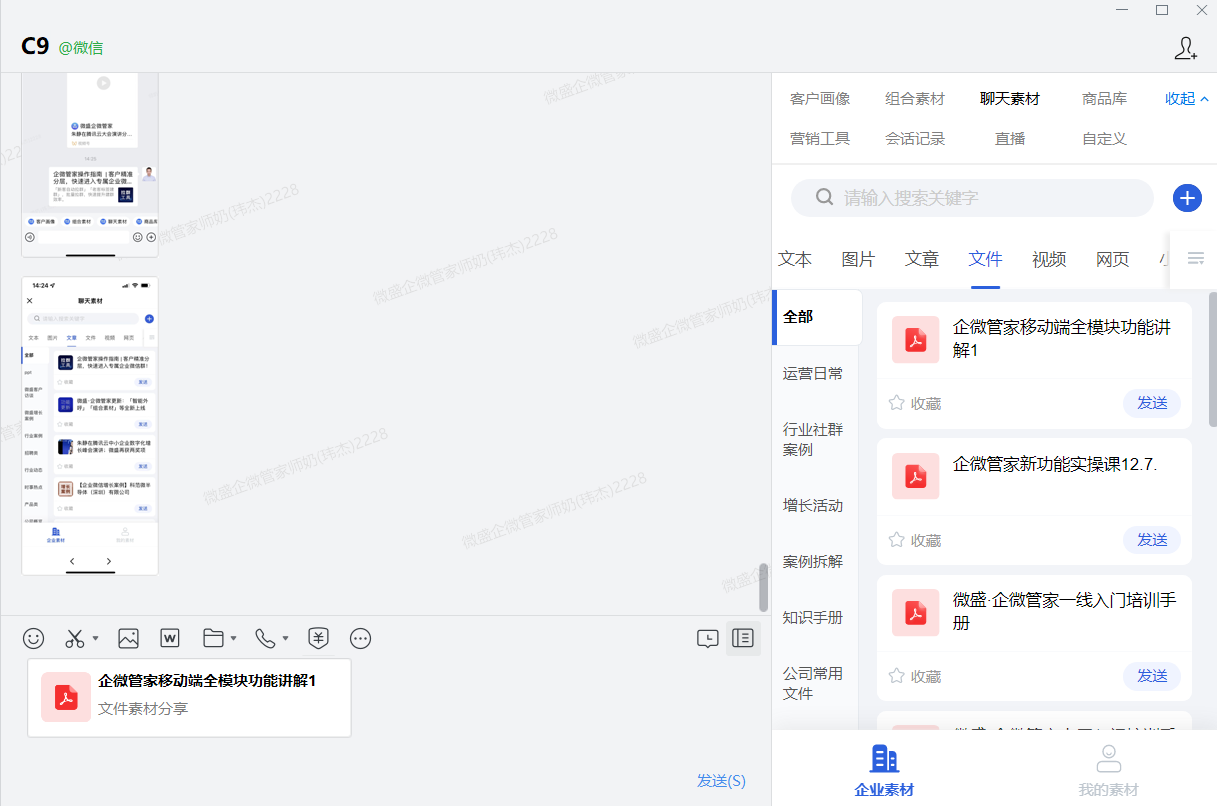Switch material type to 文章
Viewport: 1217px width, 806px height.
click(922, 259)
